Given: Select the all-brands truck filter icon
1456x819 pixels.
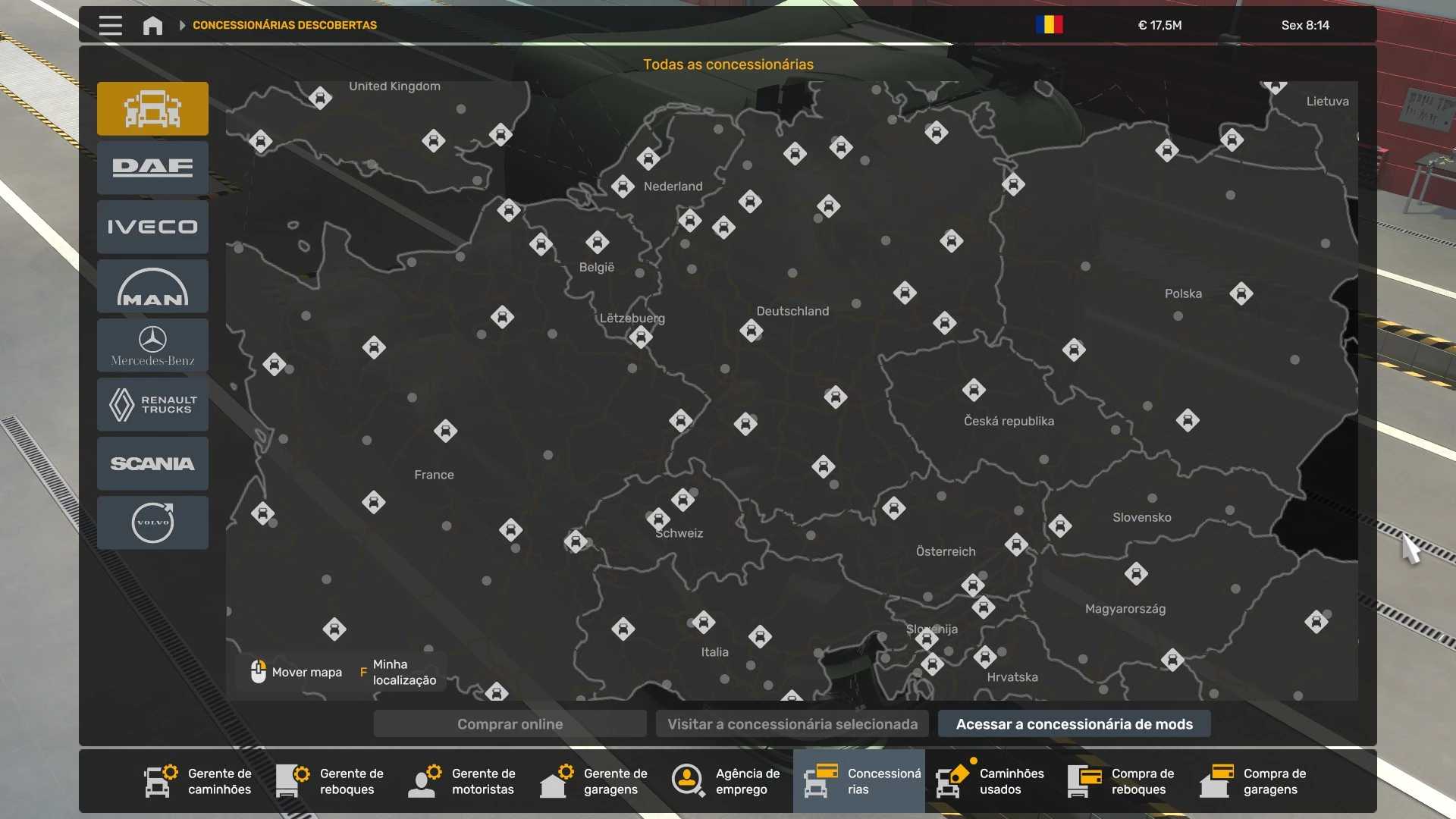Looking at the screenshot, I should click(x=152, y=108).
